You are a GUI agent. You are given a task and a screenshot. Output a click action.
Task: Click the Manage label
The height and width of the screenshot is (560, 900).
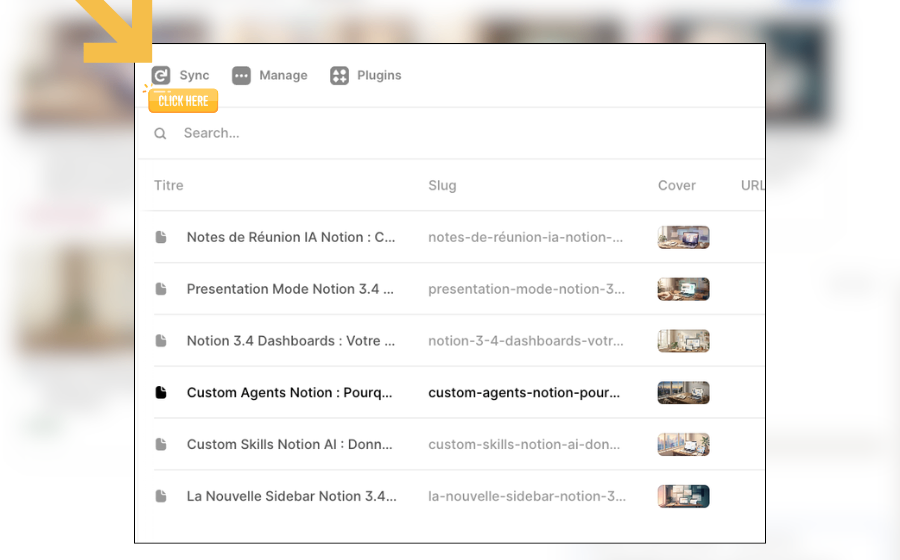283,75
